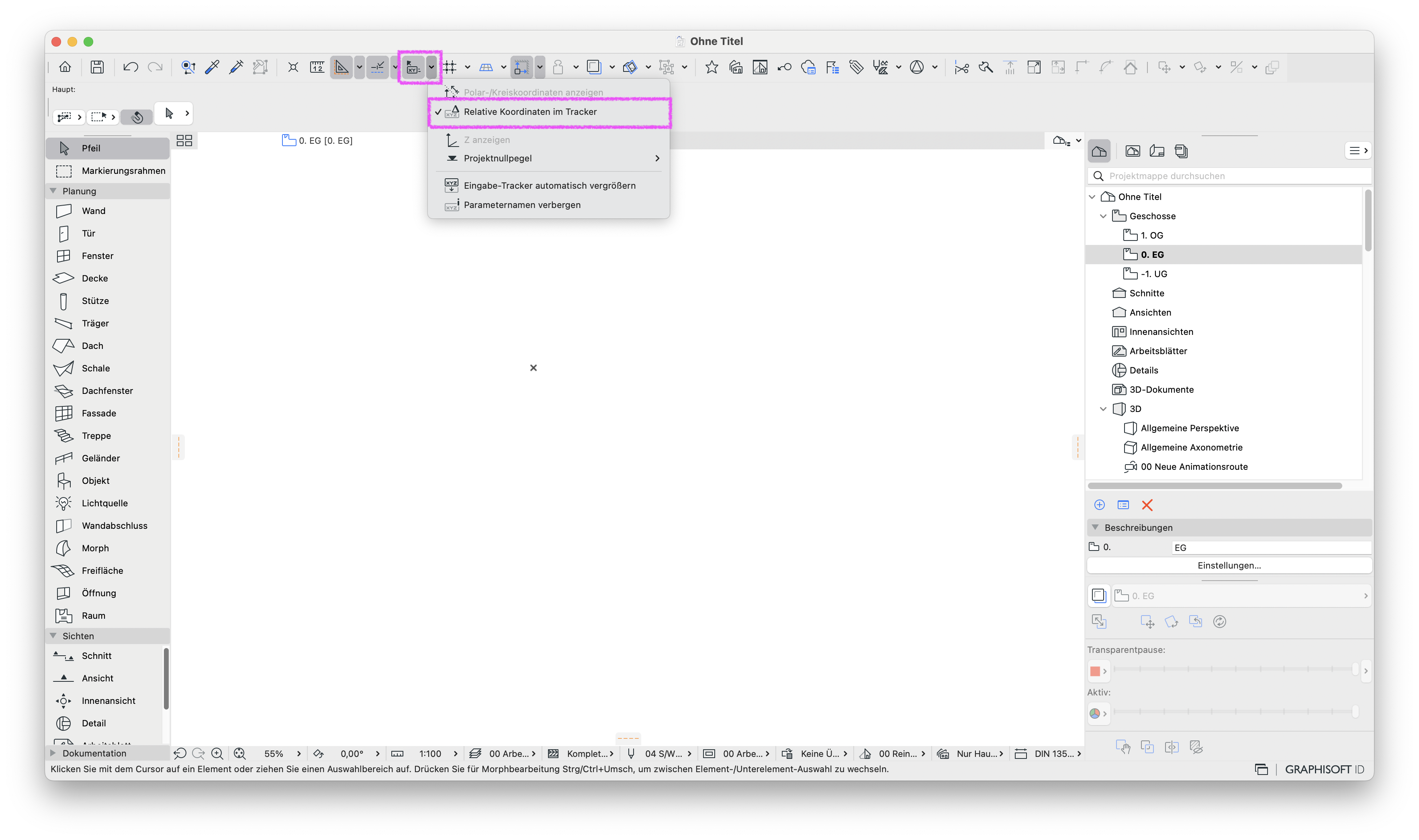Open the Komplett... structure display option
The height and width of the screenshot is (840, 1419).
click(581, 754)
